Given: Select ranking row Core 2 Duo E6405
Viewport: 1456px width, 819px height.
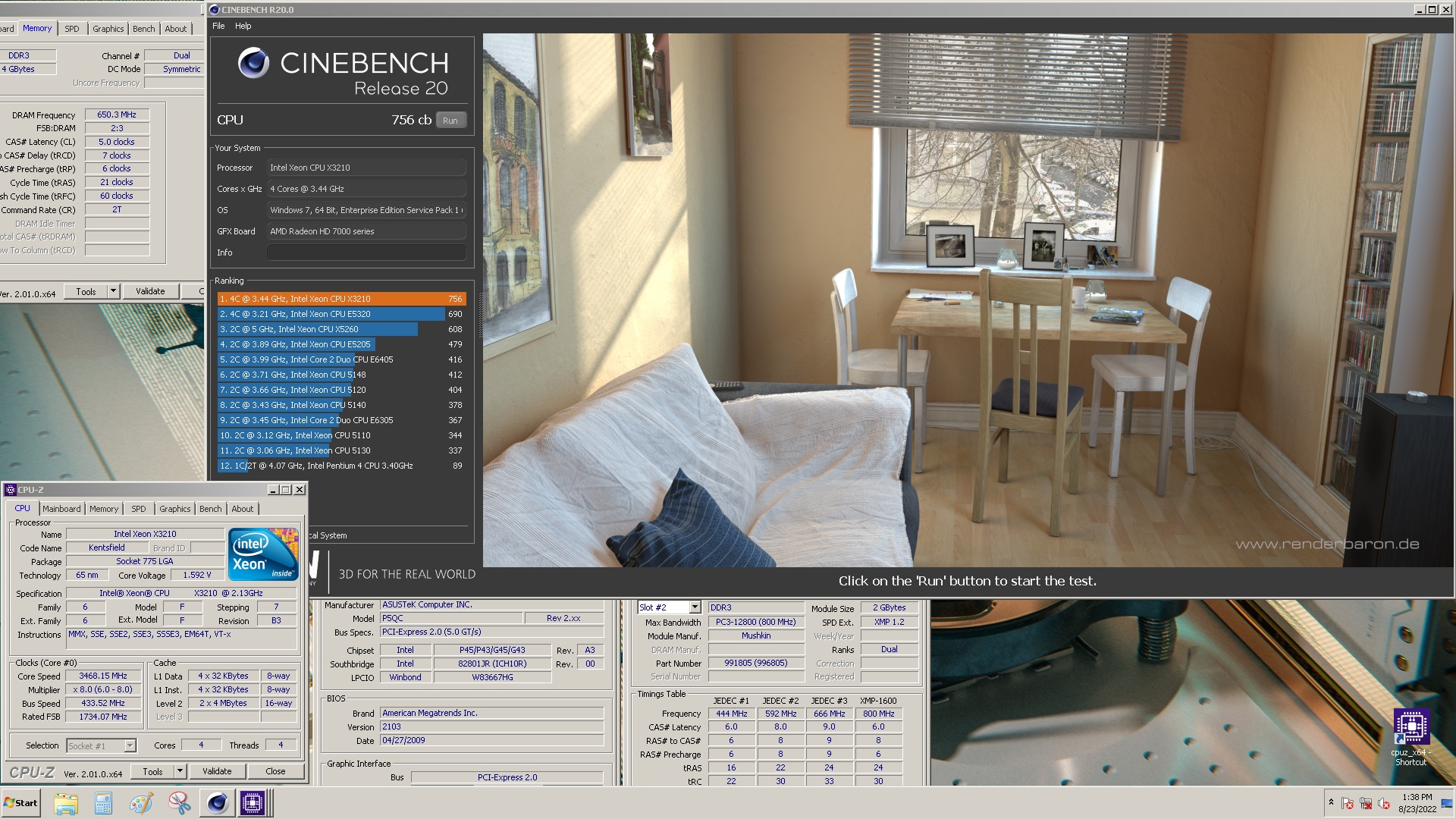Looking at the screenshot, I should (x=341, y=359).
